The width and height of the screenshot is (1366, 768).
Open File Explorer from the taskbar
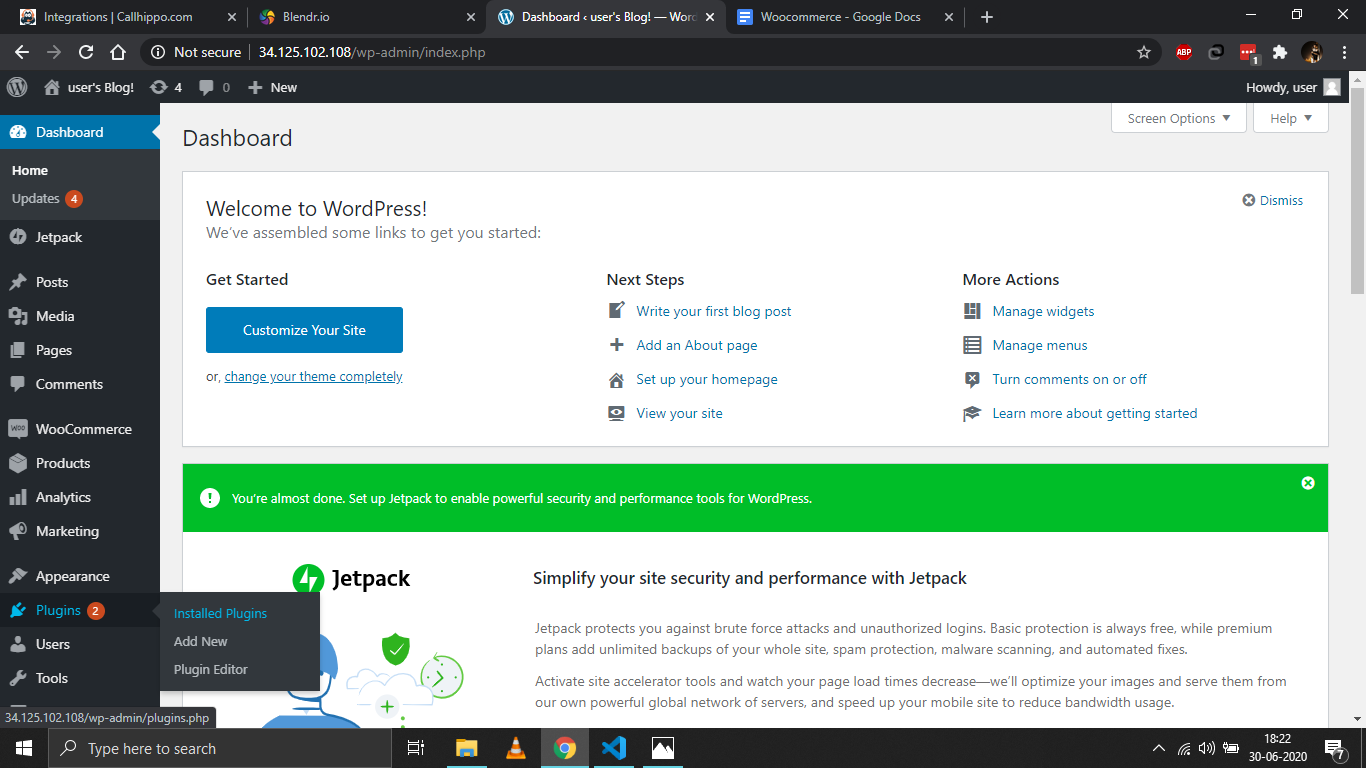pos(467,748)
